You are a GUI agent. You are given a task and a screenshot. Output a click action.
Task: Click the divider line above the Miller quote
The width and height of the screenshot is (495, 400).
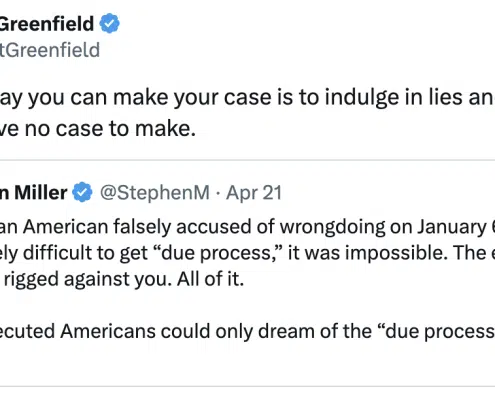[x=247, y=160]
